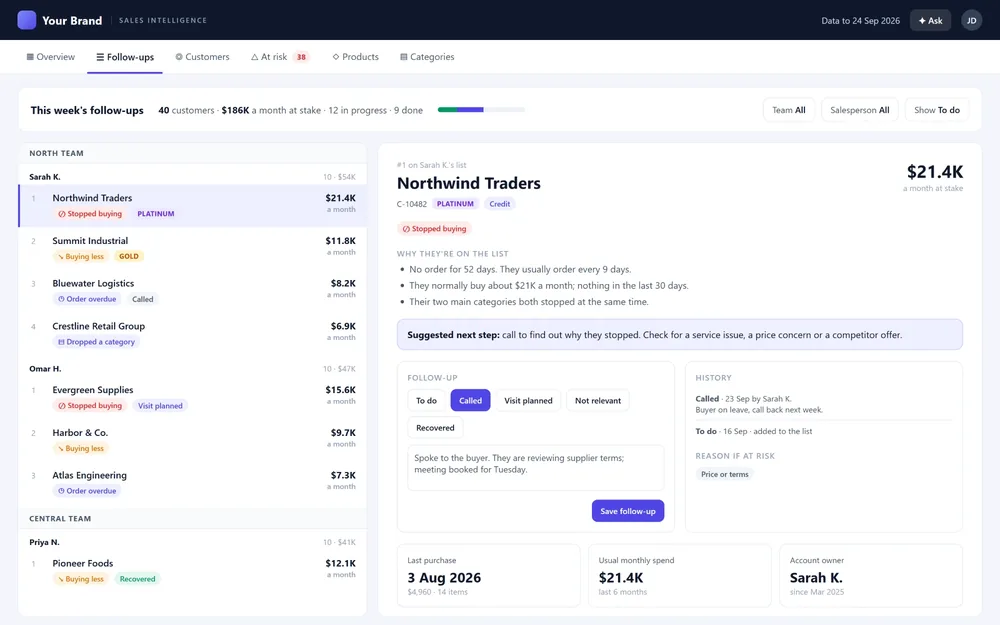Viewport: 1000px width, 625px height.
Task: Click the Price or terms reason chip
Action: [x=724, y=474]
